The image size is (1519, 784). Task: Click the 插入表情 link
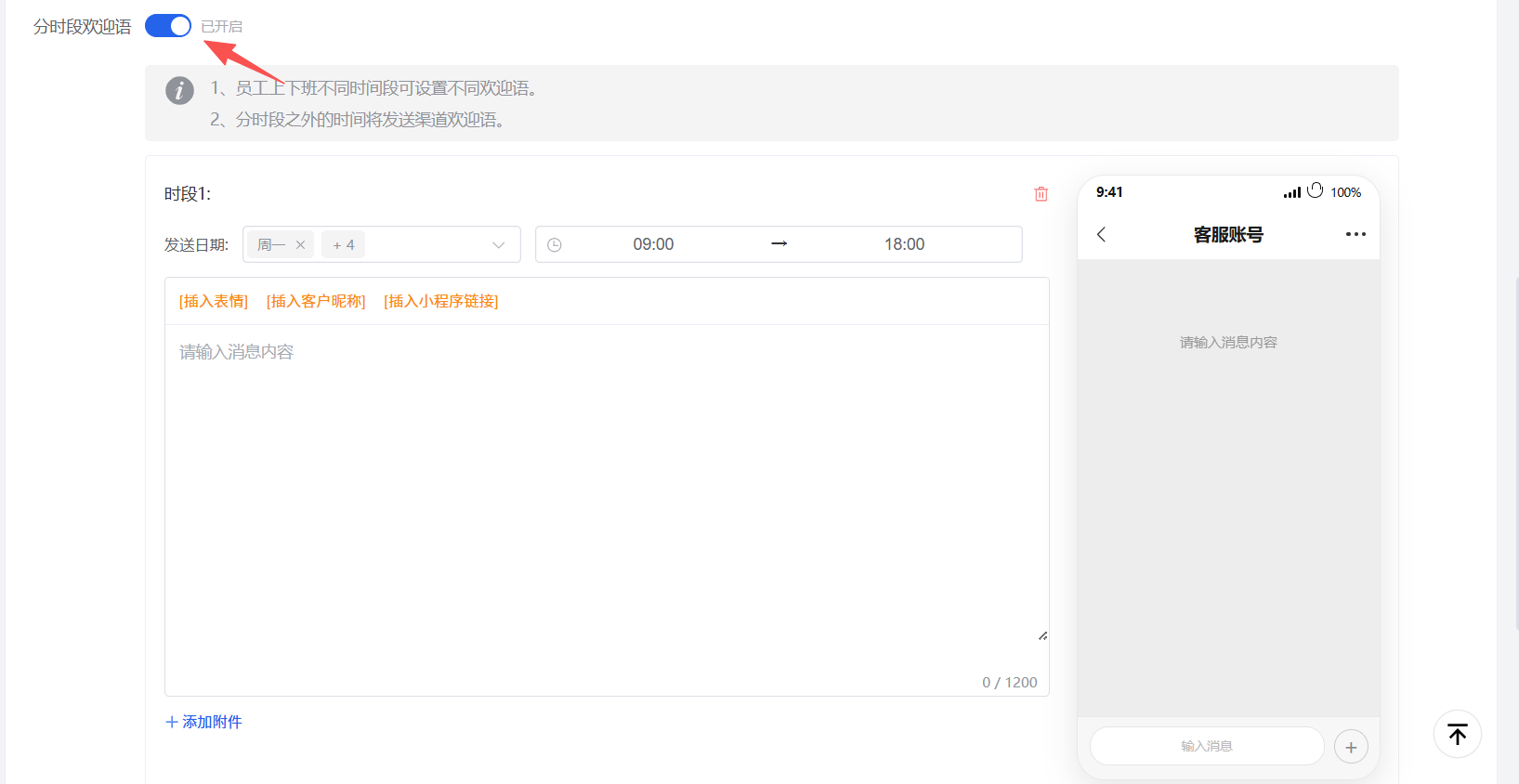click(x=214, y=301)
